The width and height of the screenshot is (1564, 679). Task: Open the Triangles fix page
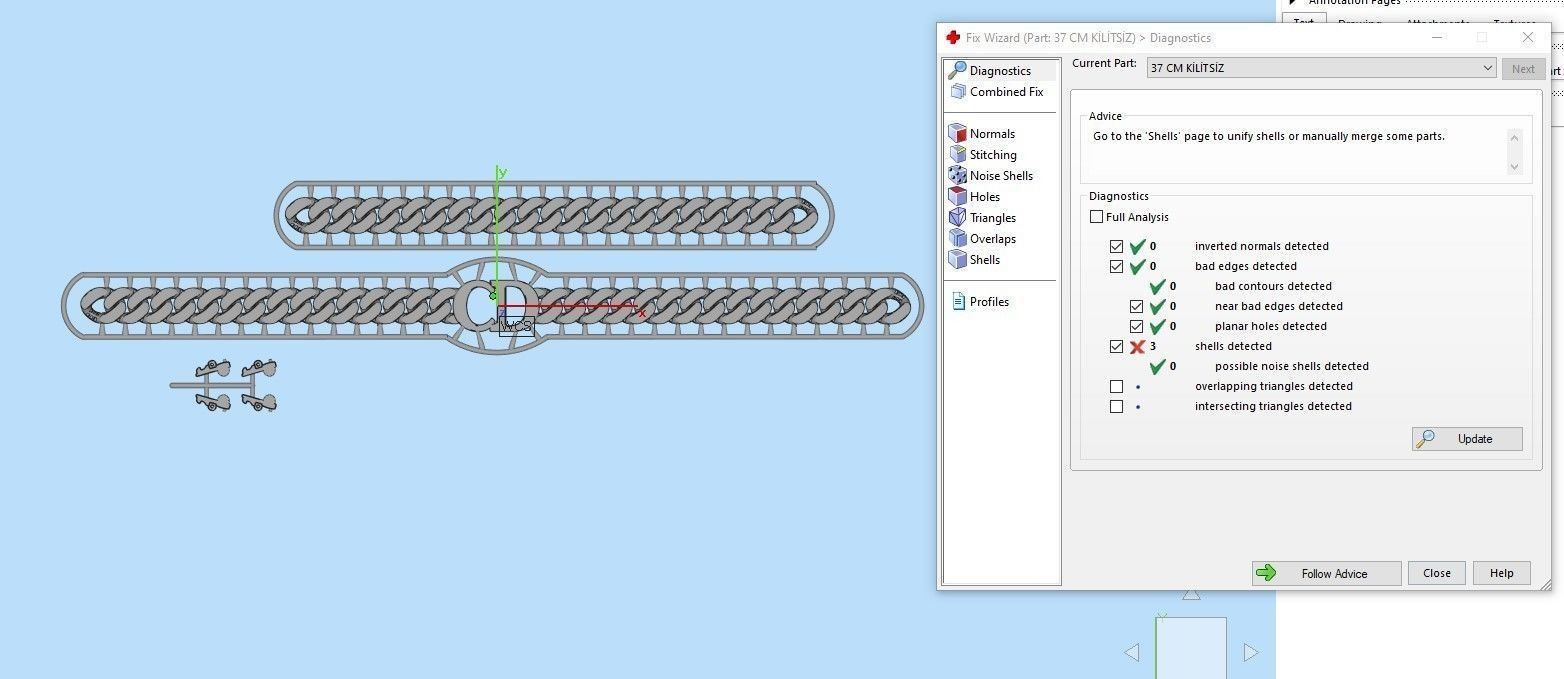(x=992, y=218)
